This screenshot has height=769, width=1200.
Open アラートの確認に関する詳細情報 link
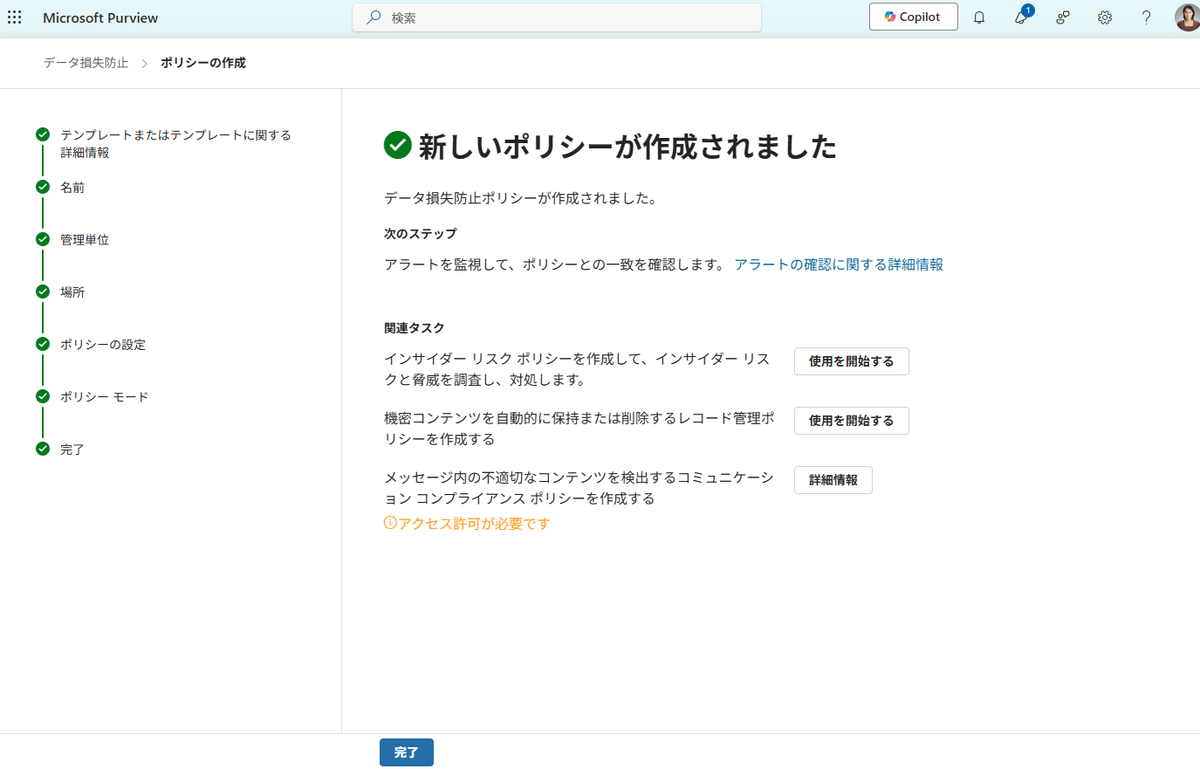click(838, 265)
